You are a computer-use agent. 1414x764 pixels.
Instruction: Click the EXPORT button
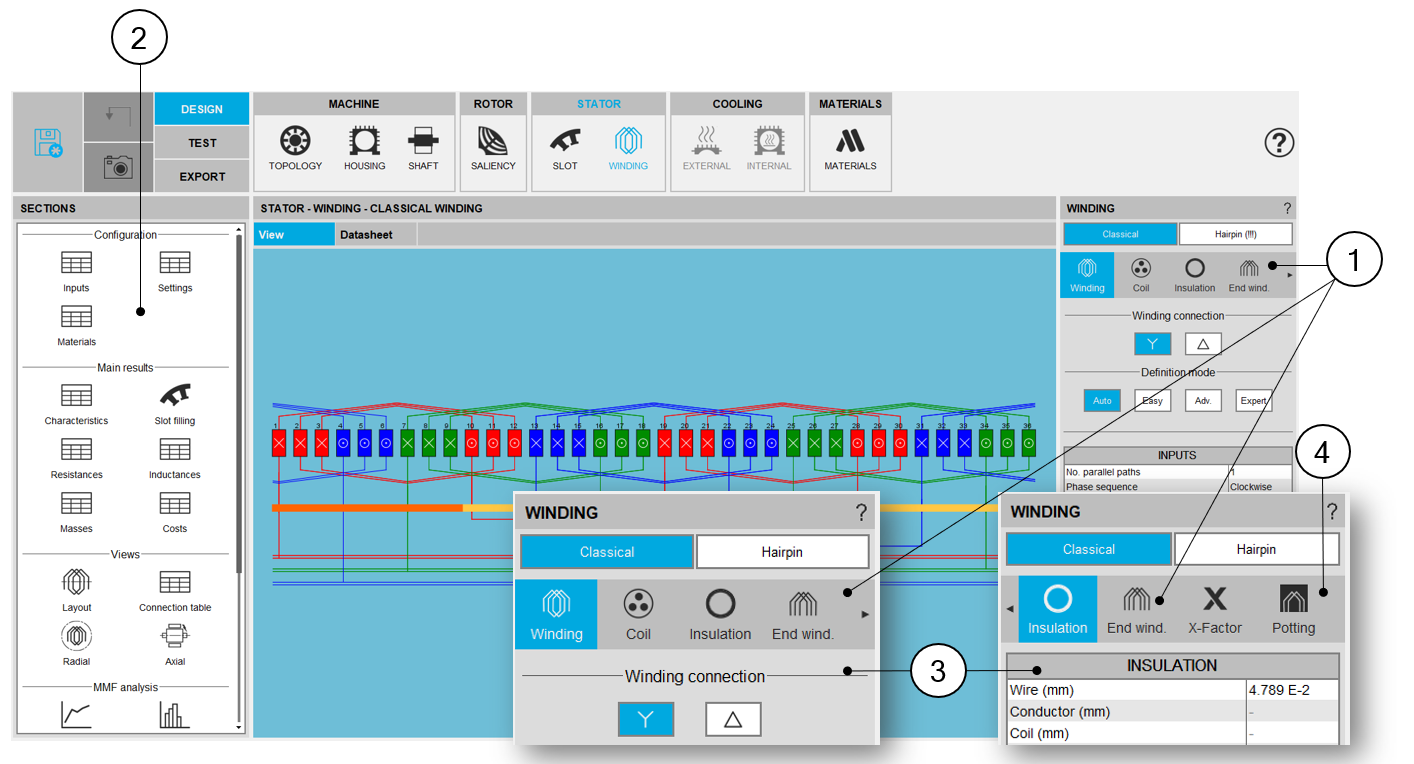point(202,177)
